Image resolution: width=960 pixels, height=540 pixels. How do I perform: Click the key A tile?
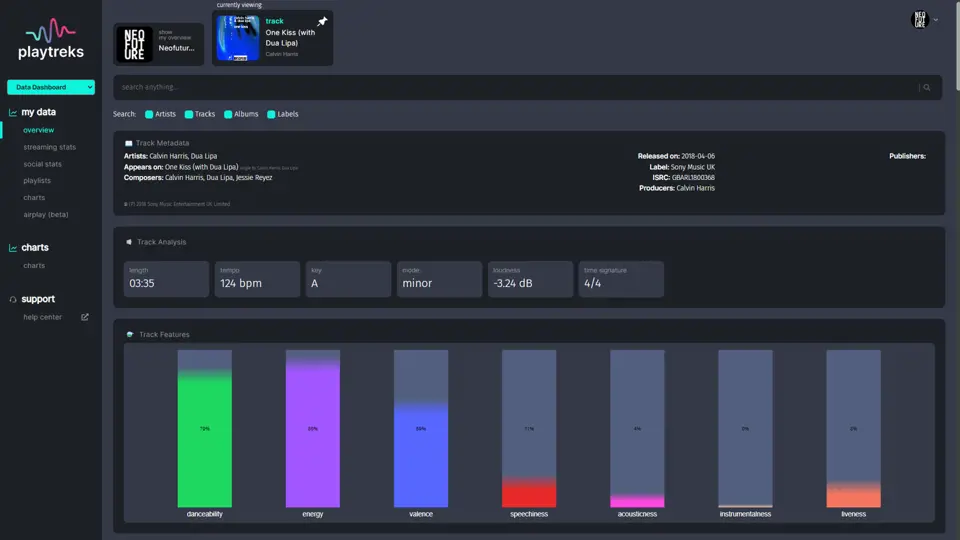[348, 279]
